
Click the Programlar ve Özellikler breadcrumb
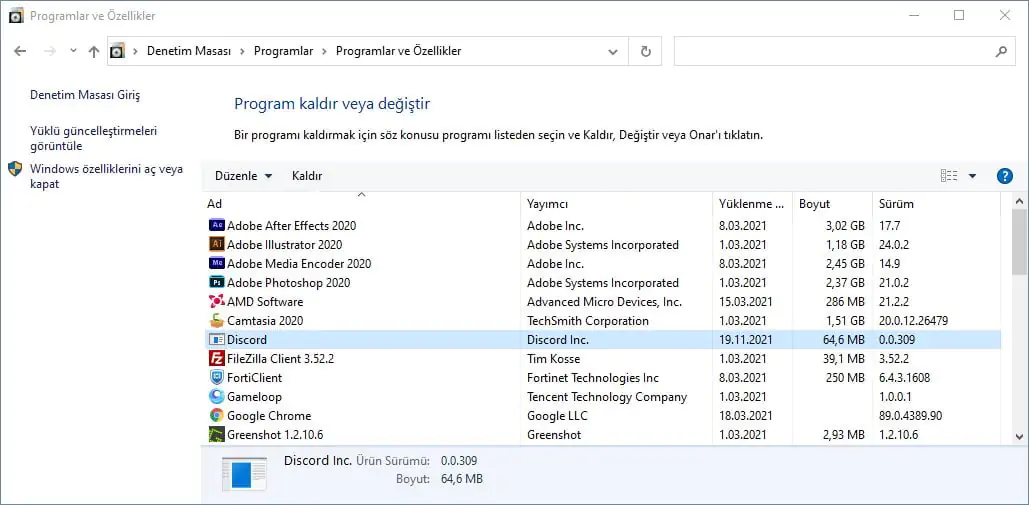coord(398,51)
